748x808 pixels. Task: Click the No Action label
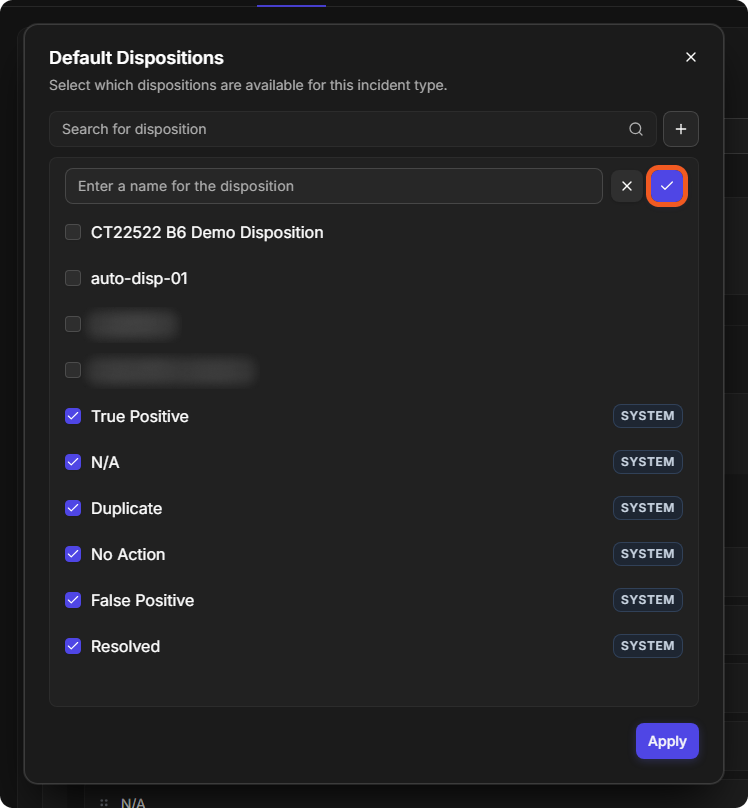128,554
